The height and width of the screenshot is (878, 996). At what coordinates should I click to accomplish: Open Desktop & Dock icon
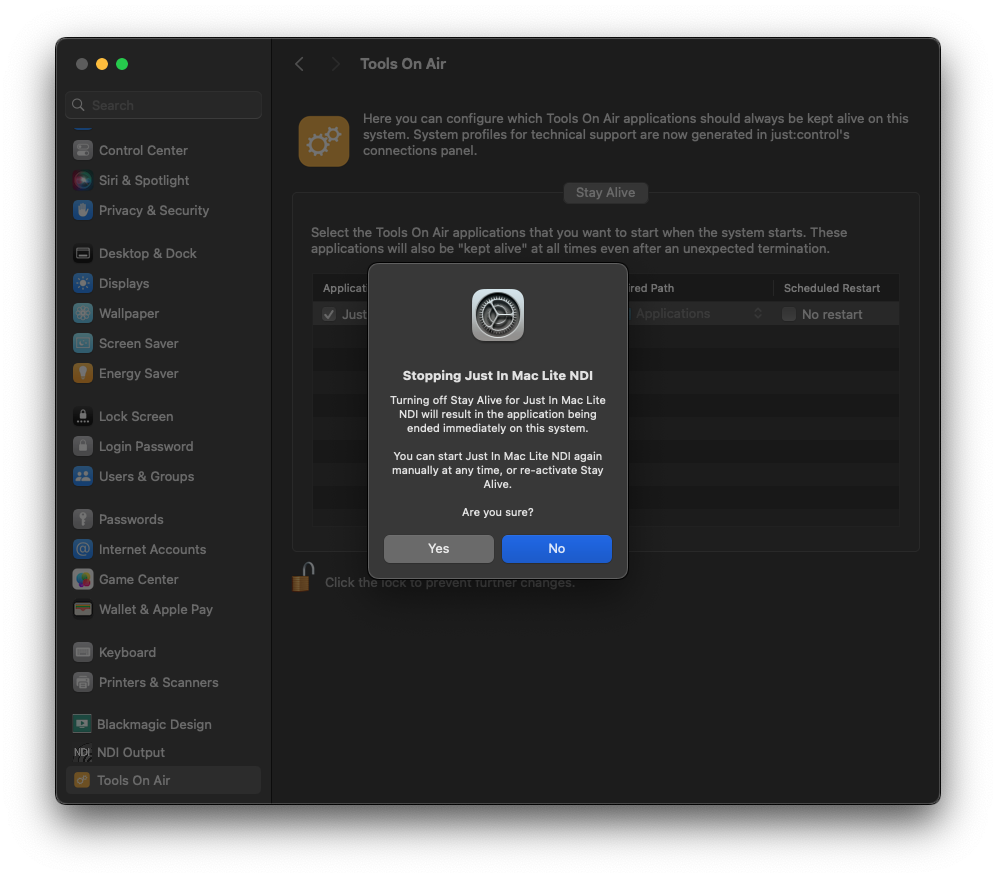click(83, 253)
